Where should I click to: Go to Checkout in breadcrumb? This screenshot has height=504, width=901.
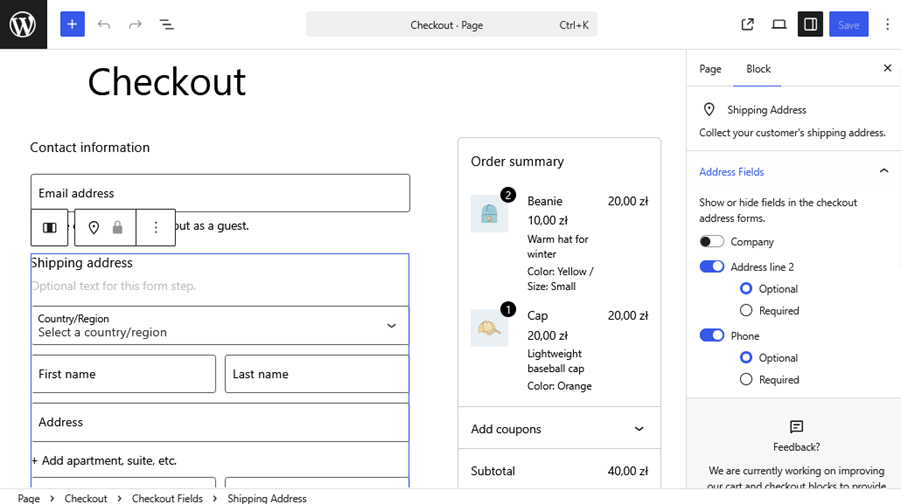pos(86,498)
